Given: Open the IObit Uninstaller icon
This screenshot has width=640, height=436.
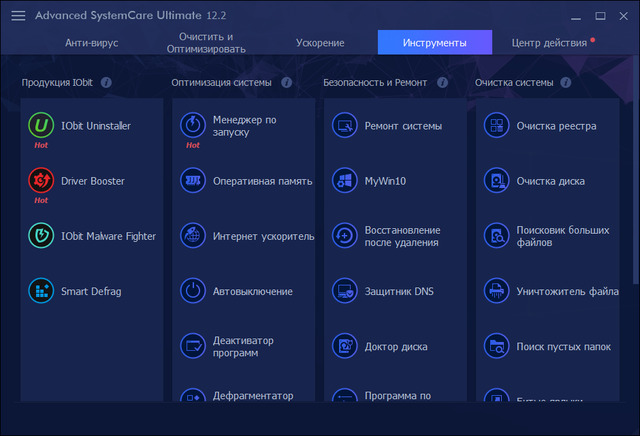Looking at the screenshot, I should (41, 126).
